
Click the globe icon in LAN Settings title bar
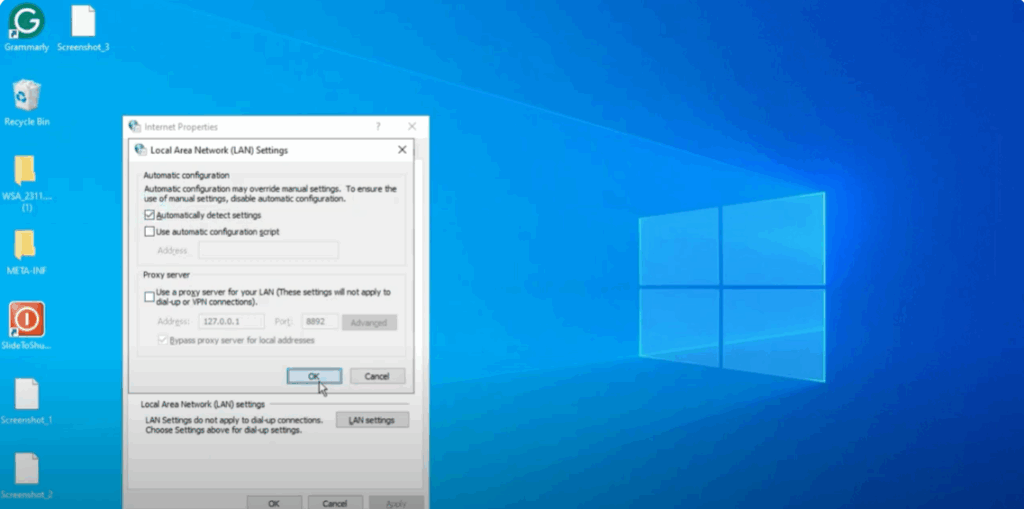coord(140,150)
